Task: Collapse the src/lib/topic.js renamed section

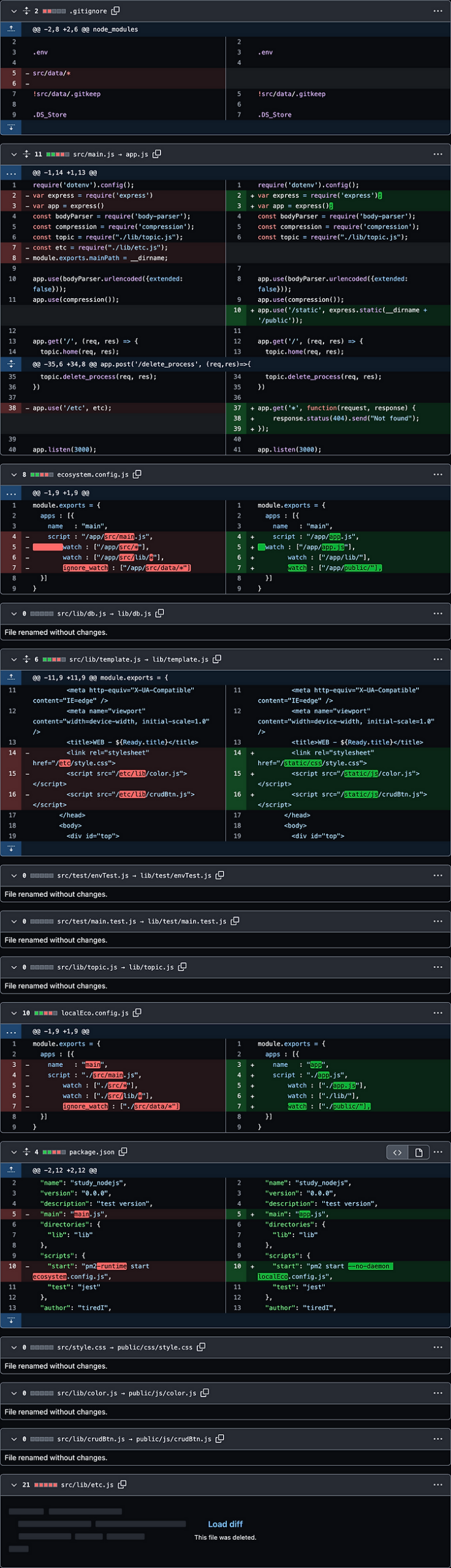Action: [13, 967]
